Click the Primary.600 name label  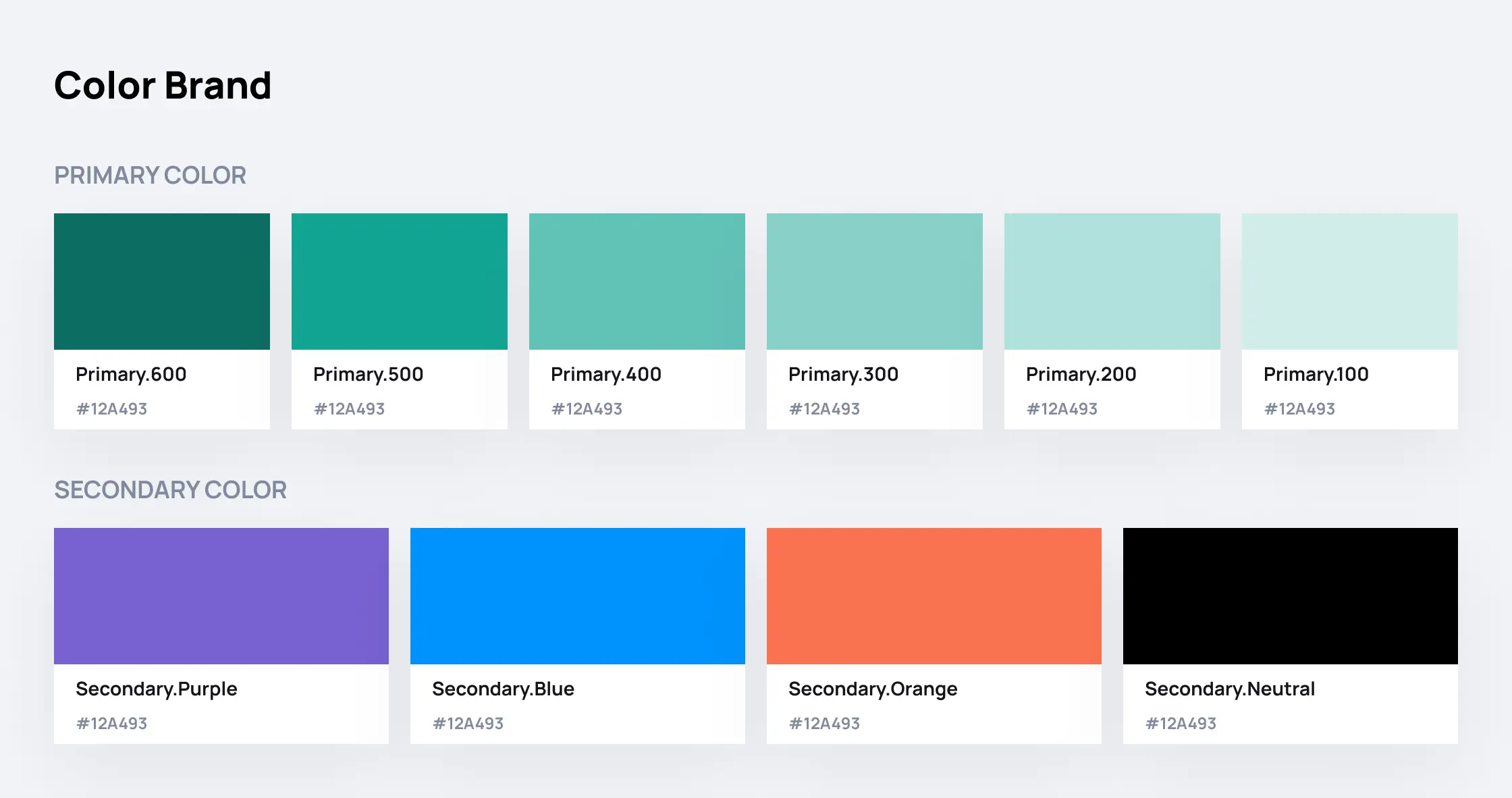tap(131, 374)
